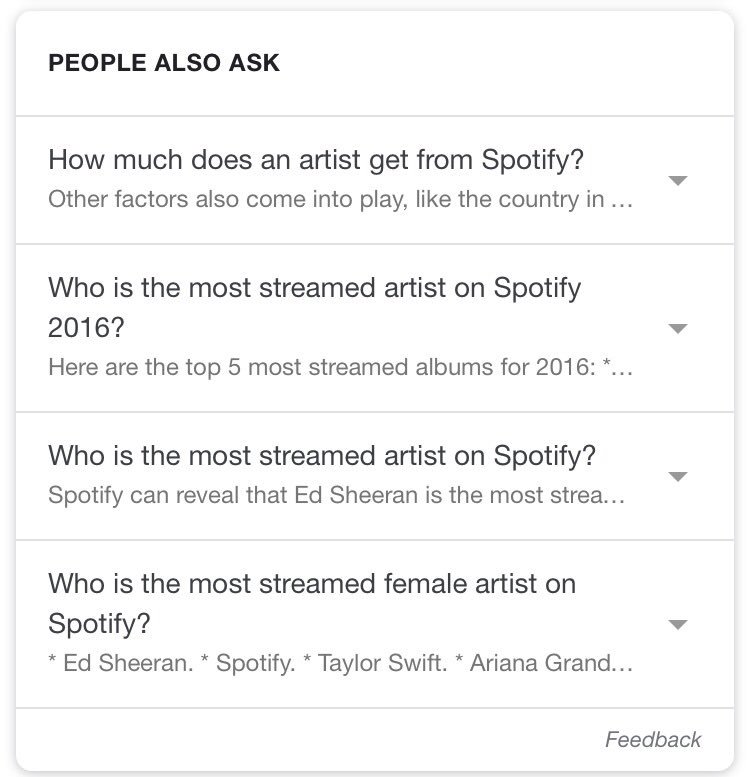Expand arrow next to Ed Sheeran snippet question
Image resolution: width=750 pixels, height=777 pixels.
[677, 476]
